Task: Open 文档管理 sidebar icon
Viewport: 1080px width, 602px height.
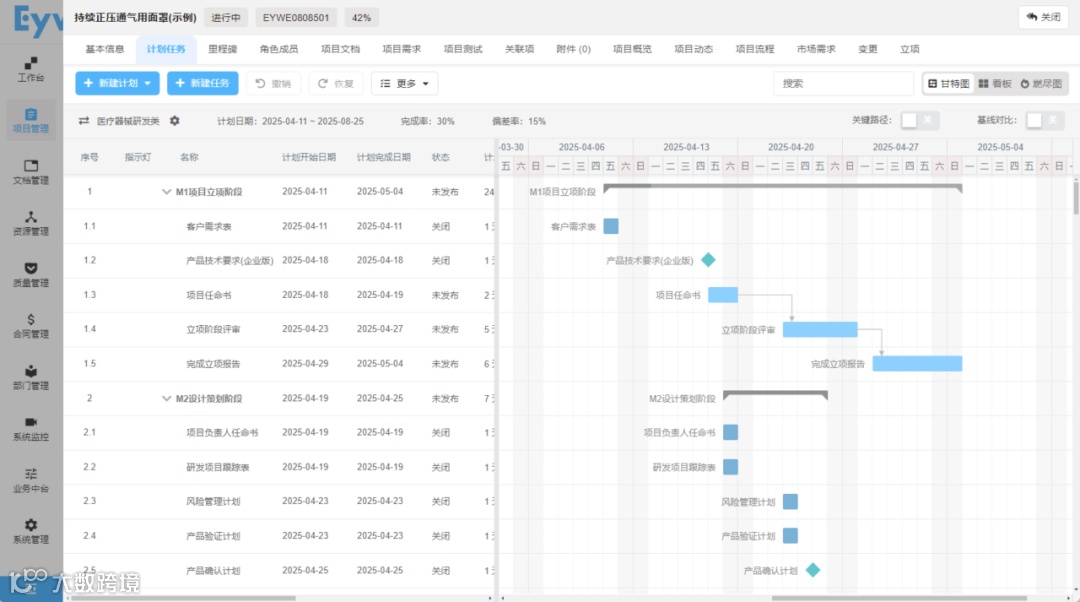Action: click(31, 172)
